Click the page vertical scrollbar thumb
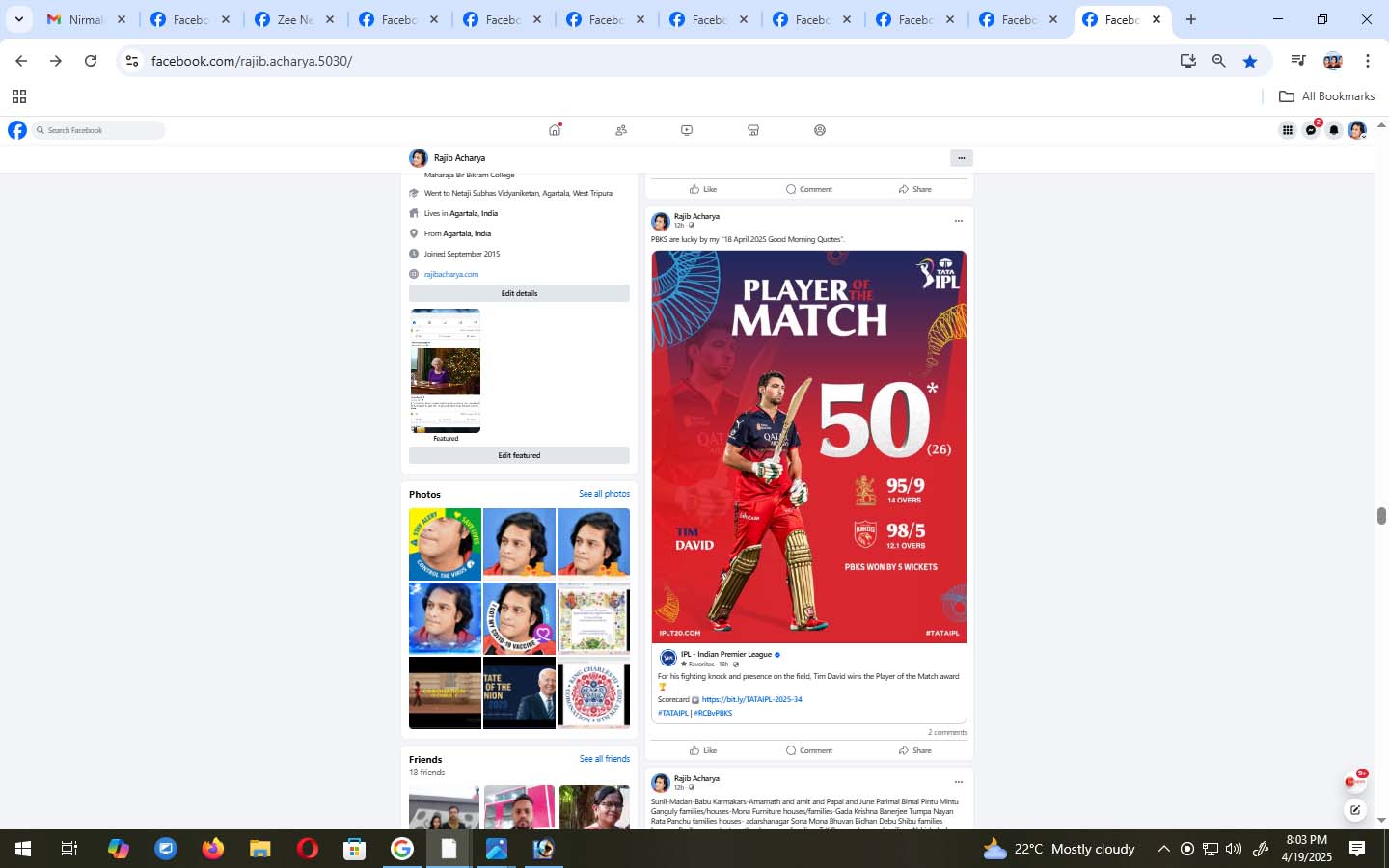This screenshot has height=868, width=1389. (1381, 515)
